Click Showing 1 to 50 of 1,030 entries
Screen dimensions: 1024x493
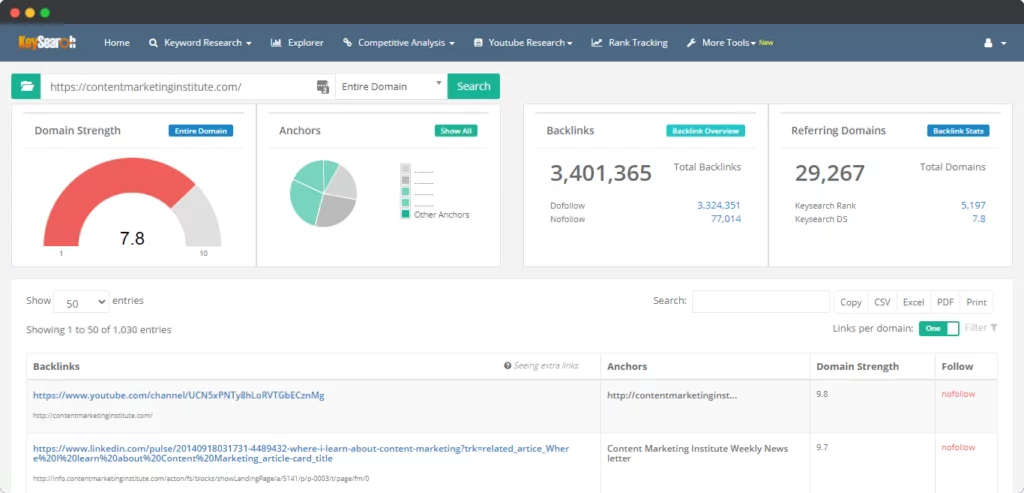pyautogui.click(x=99, y=330)
